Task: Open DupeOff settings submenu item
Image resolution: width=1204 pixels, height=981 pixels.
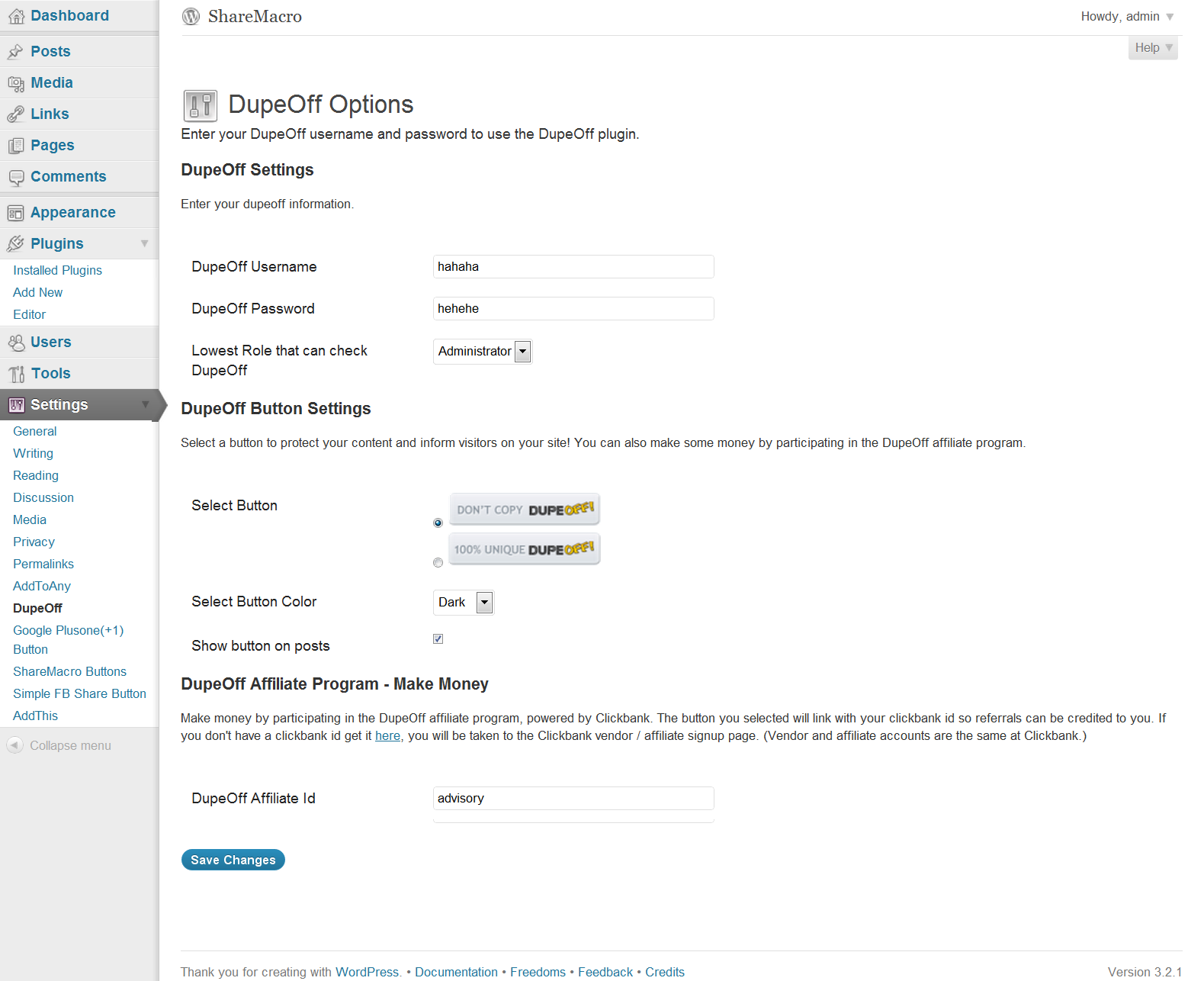Action: [x=38, y=608]
